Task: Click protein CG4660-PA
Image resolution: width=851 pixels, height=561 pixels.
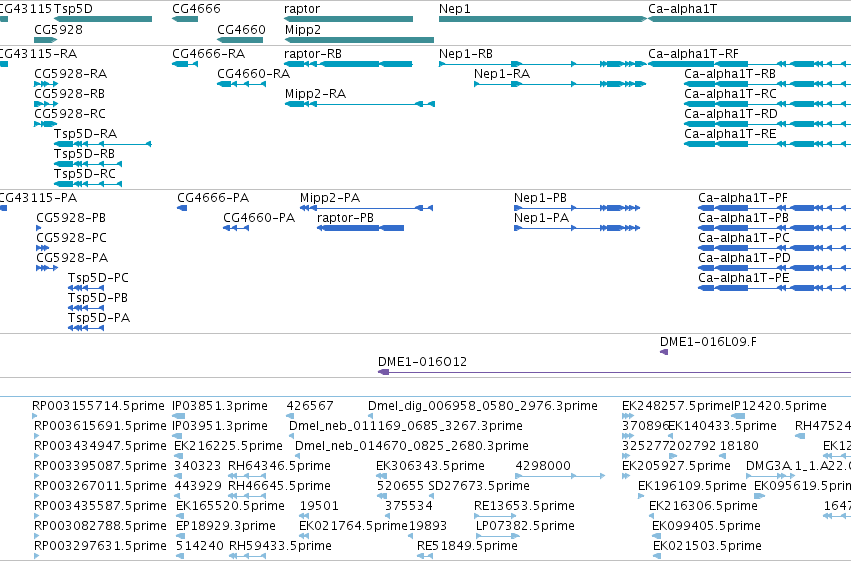Action: [x=259, y=218]
